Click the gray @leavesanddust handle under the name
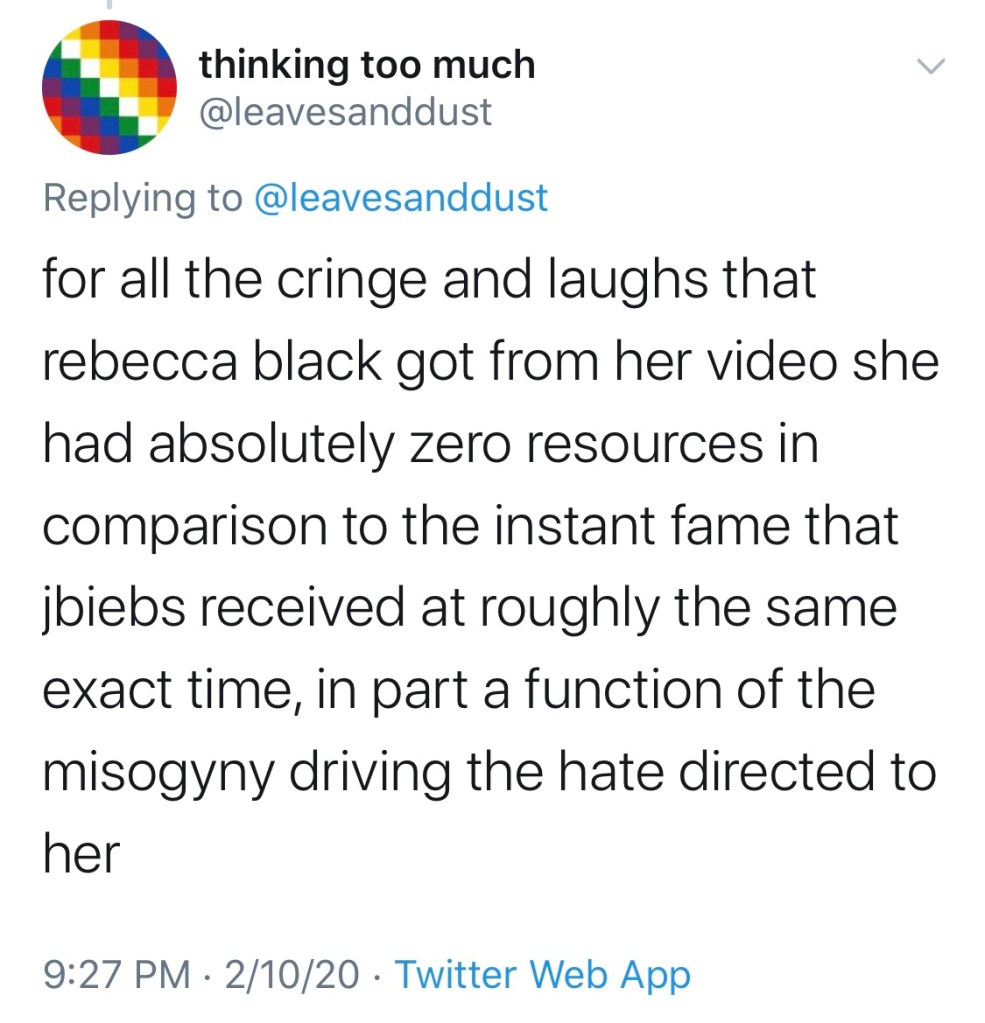Viewport: 985px width, 1023px height. pos(346,111)
